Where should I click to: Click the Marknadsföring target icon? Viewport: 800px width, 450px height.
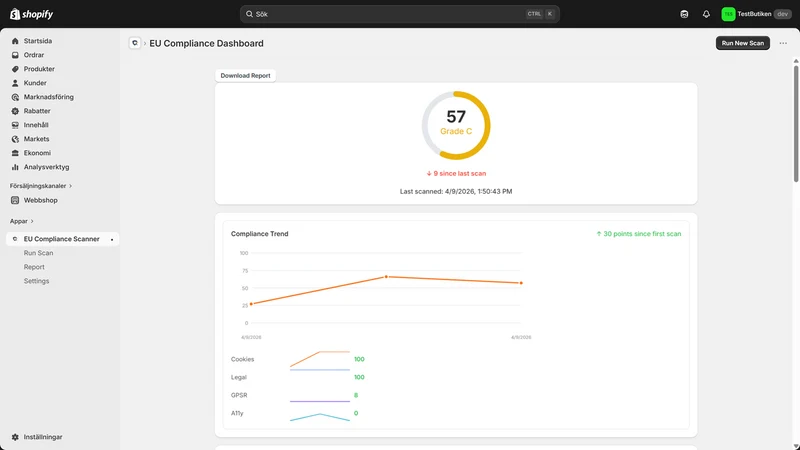pos(15,97)
